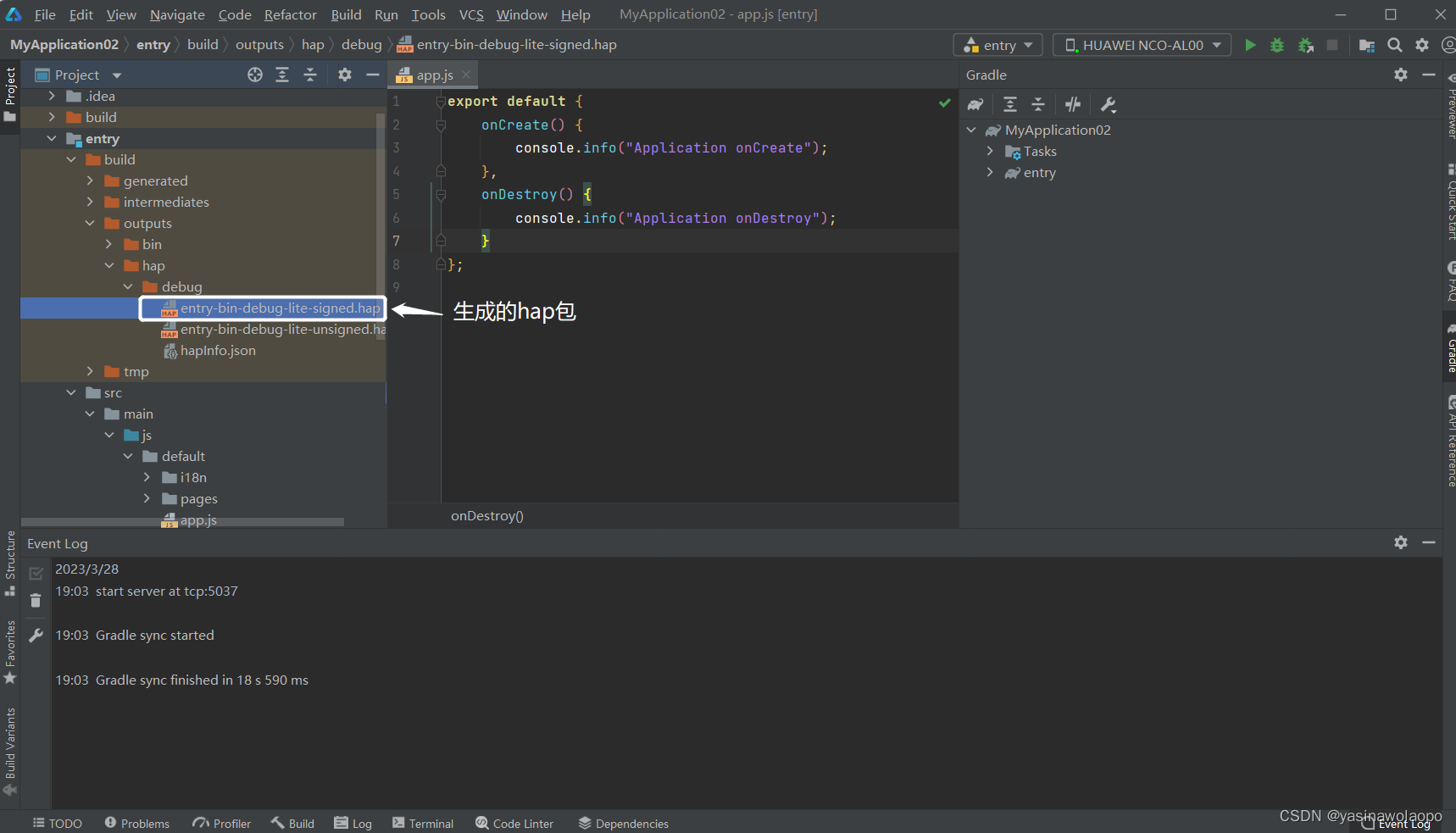1456x833 pixels.
Task: Expand the tmp folder
Action: [x=90, y=371]
